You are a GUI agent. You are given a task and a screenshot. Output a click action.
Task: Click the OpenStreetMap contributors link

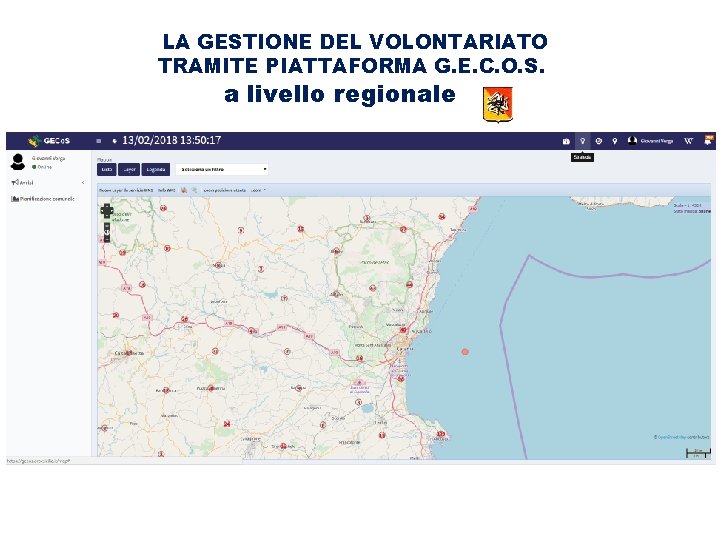(681, 437)
